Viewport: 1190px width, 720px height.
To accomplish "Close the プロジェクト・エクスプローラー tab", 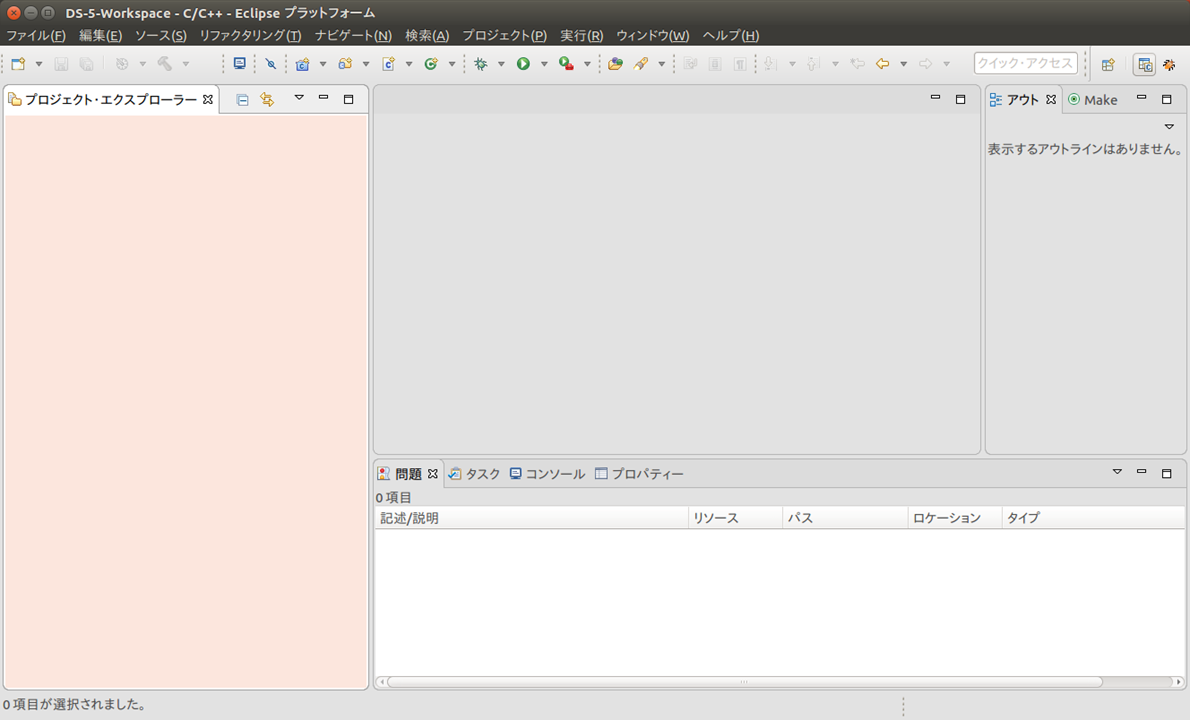I will pyautogui.click(x=208, y=99).
